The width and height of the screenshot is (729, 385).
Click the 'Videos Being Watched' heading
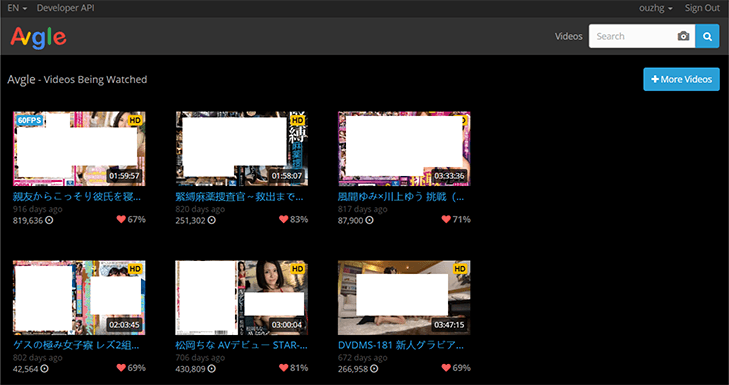(x=96, y=80)
